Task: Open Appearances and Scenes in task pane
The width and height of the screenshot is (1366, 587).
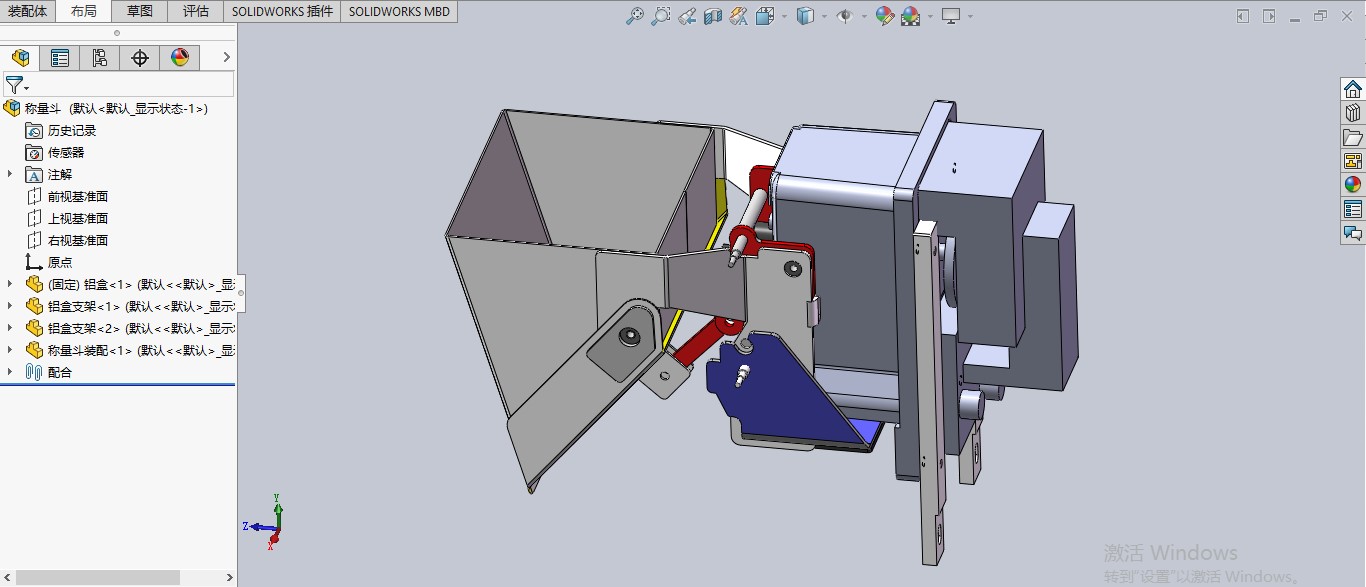Action: pyautogui.click(x=1353, y=185)
